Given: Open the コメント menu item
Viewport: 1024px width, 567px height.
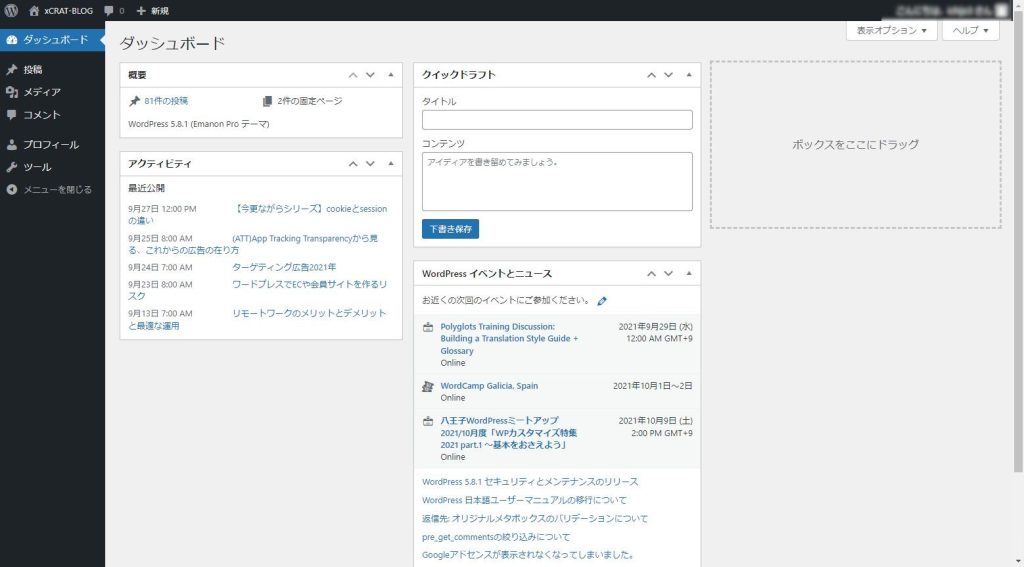Looking at the screenshot, I should (52, 114).
